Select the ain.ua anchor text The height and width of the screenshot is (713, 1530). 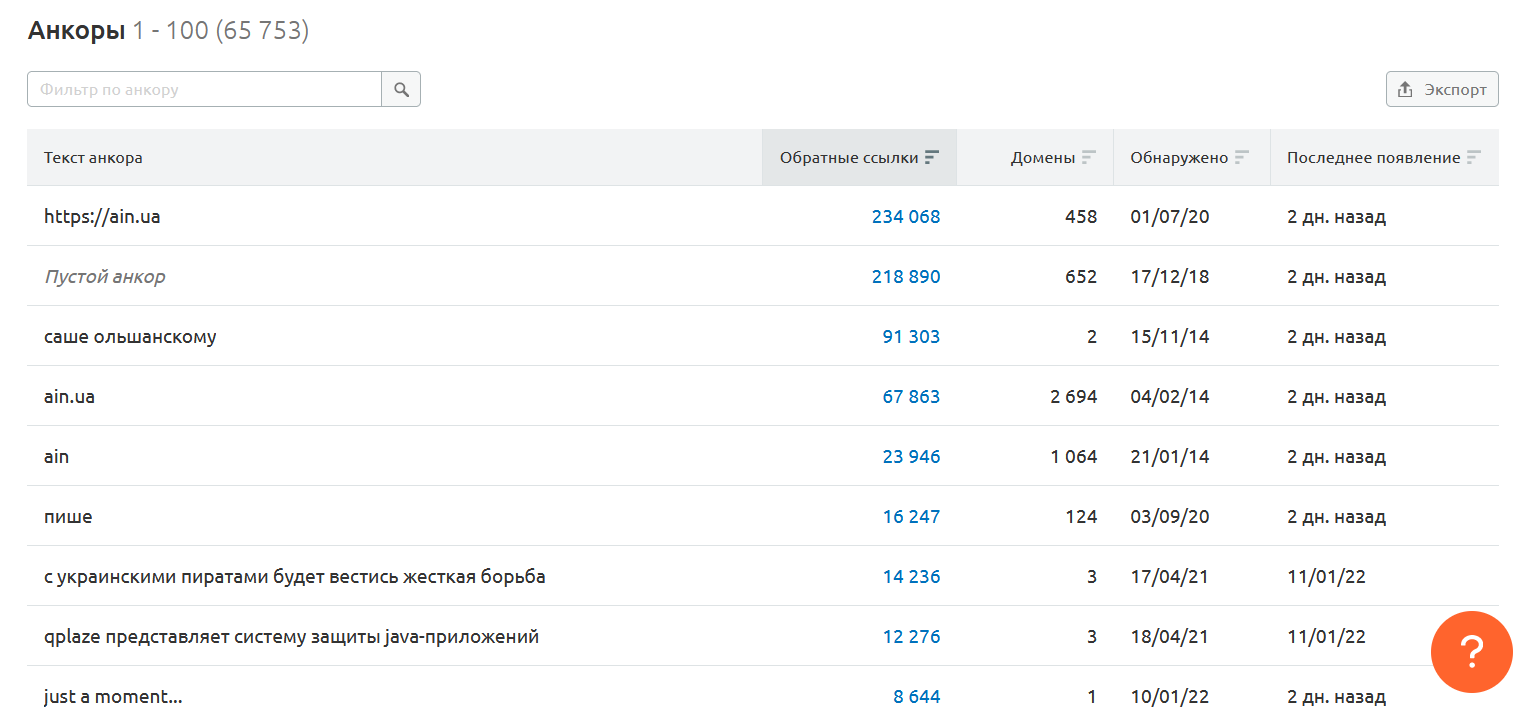pyautogui.click(x=70, y=396)
